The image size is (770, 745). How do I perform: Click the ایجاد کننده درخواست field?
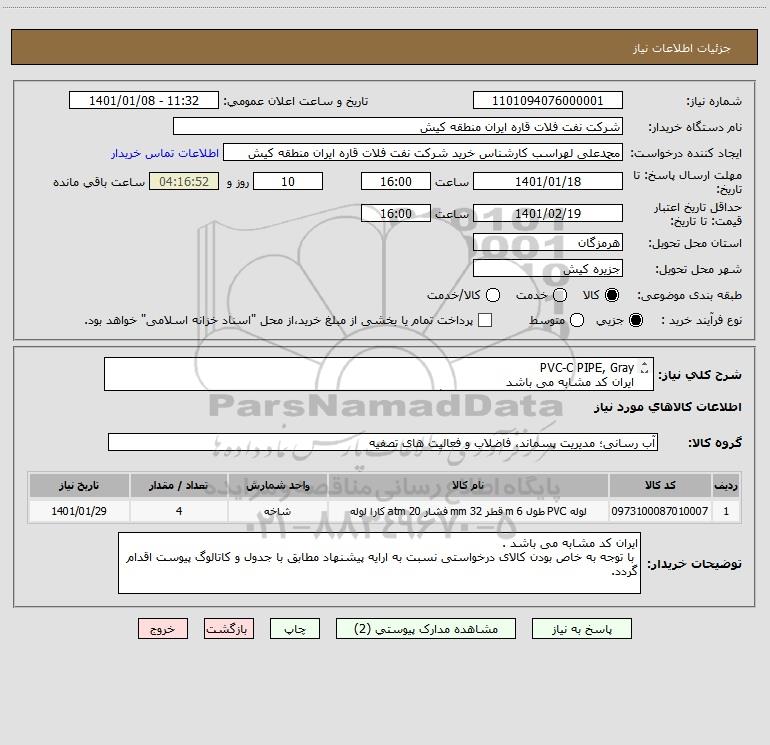coord(423,153)
